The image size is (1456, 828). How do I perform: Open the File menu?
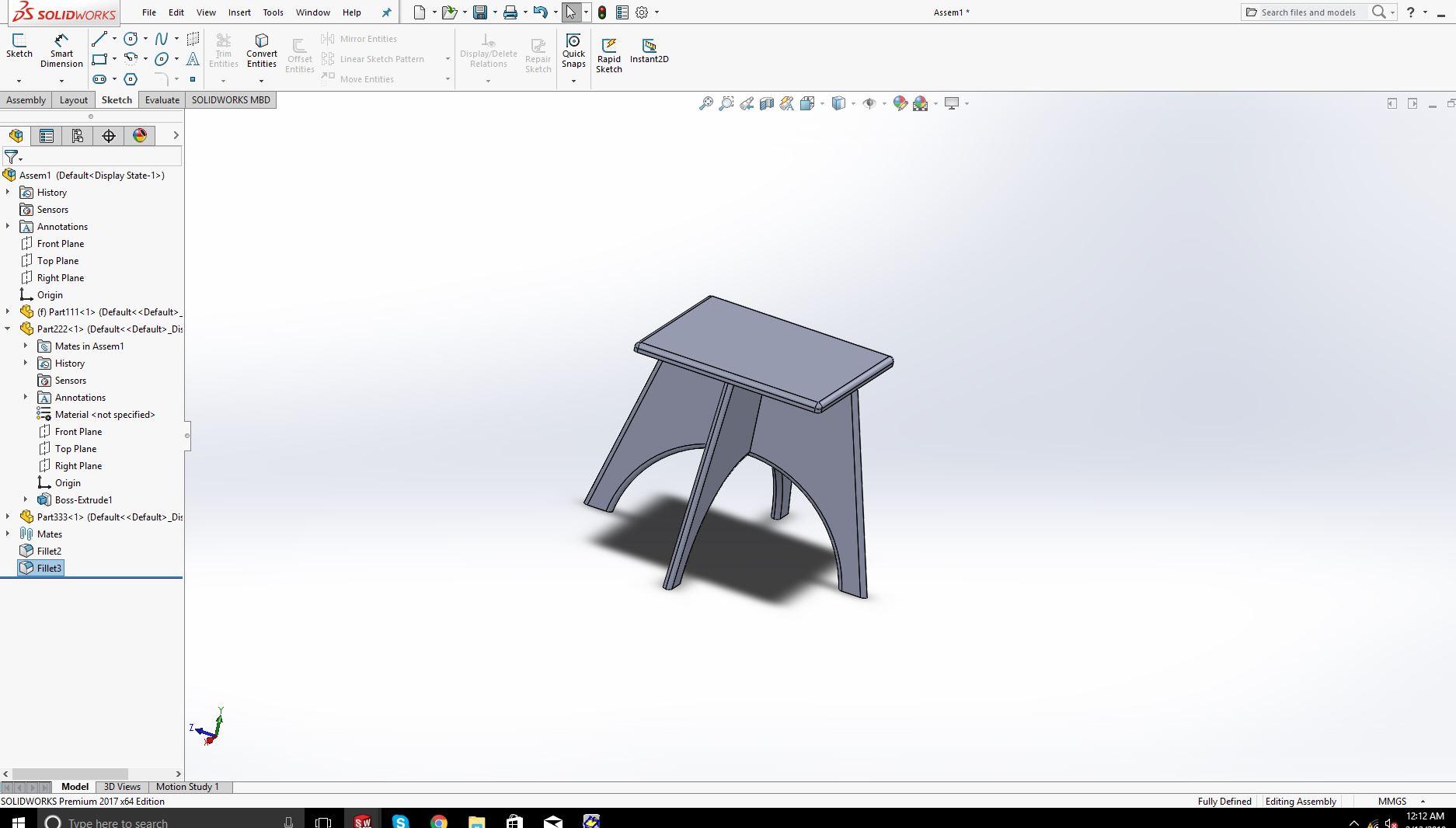(149, 12)
